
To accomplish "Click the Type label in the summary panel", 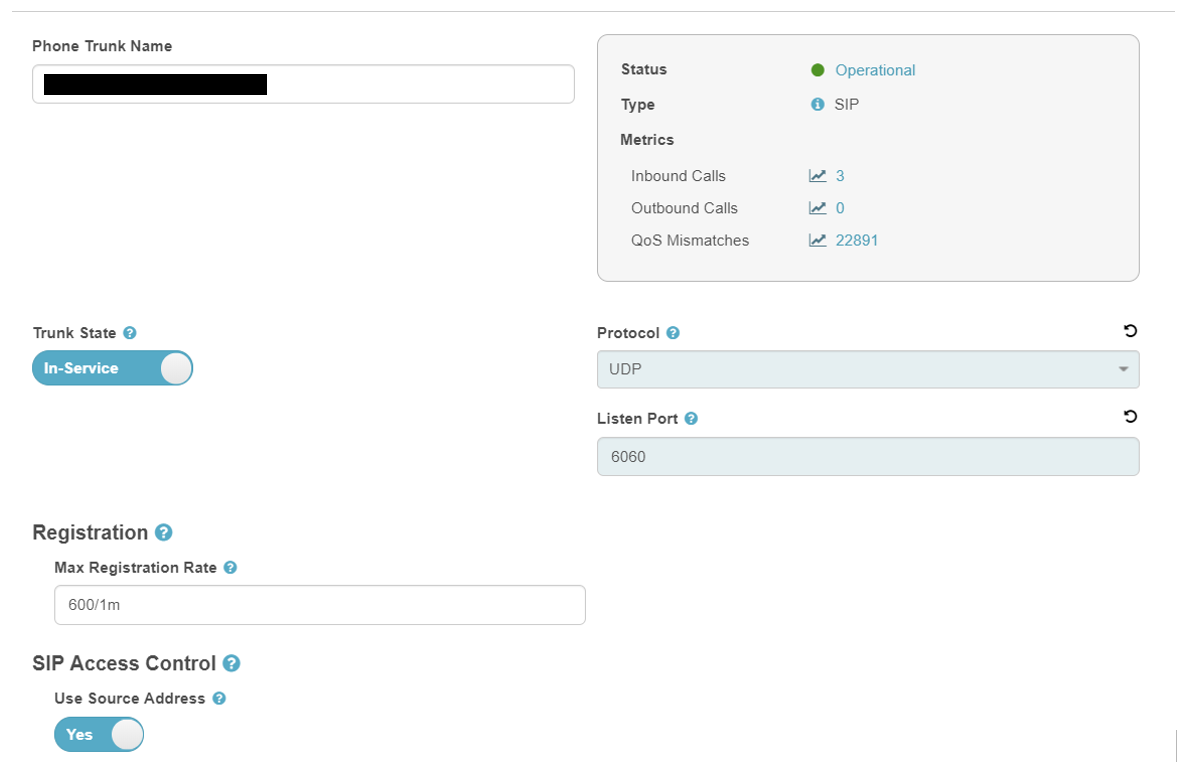I will pos(638,105).
